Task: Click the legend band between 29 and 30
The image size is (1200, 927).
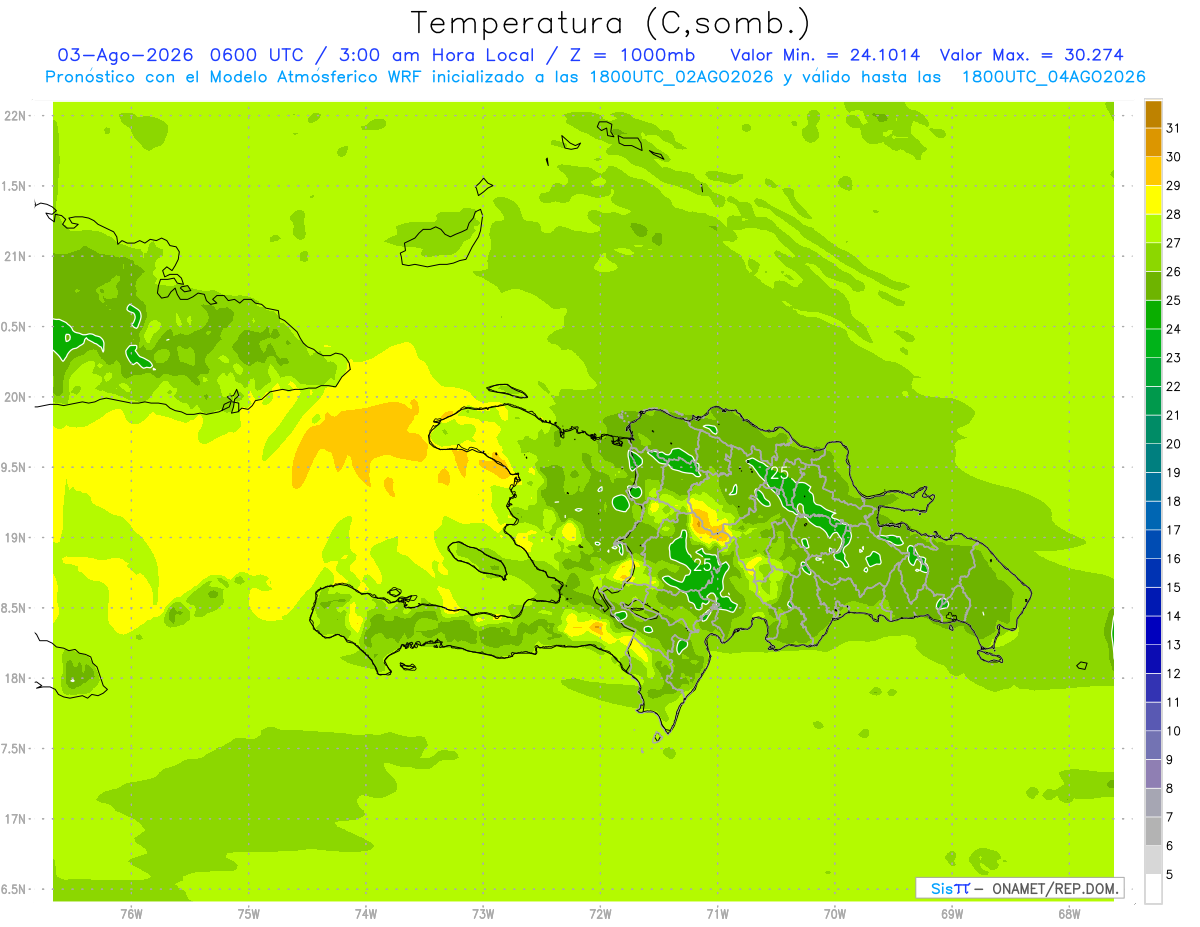Action: click(1153, 171)
